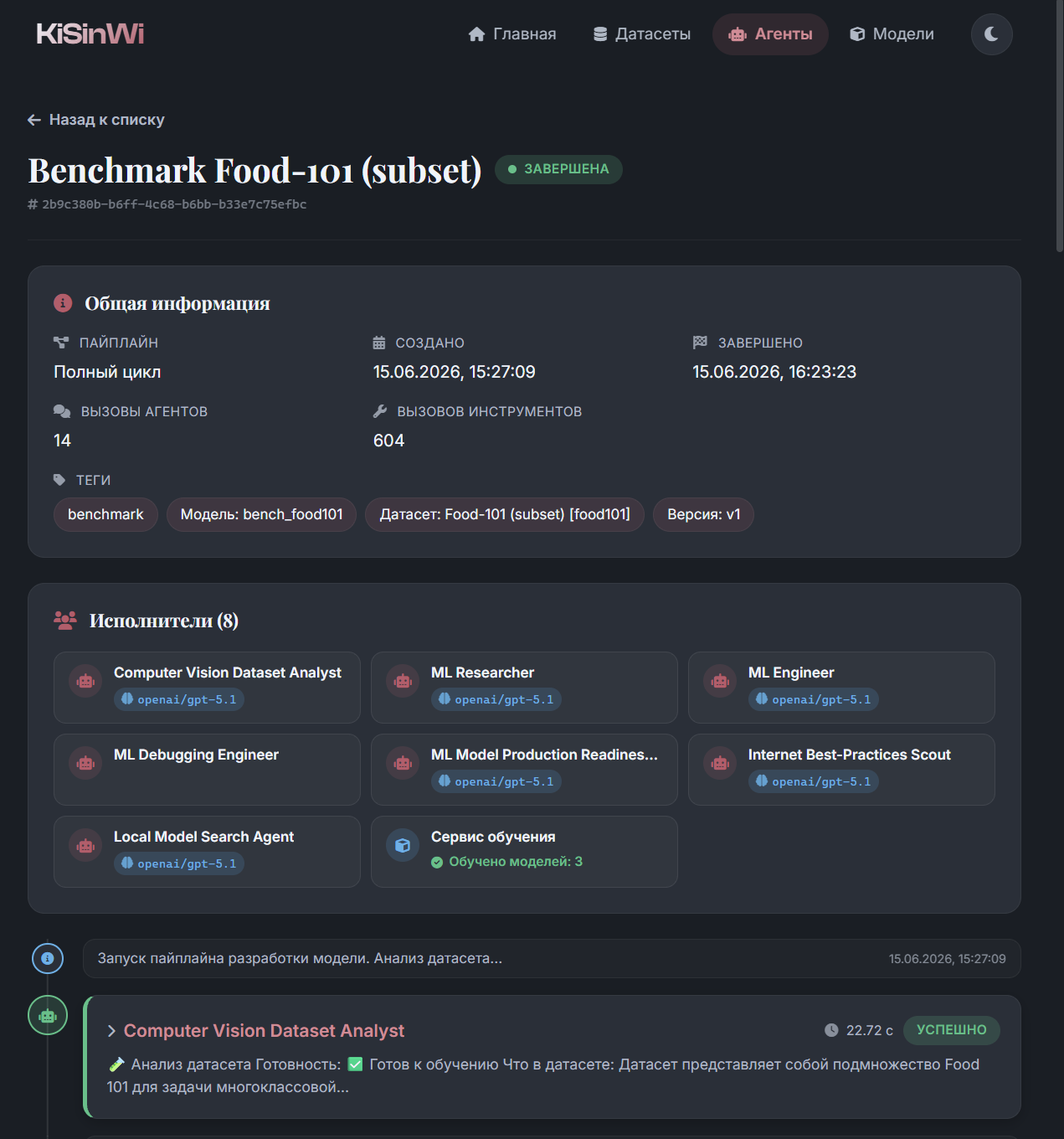Click the ЗАВЕРШЕНА status badge
The width and height of the screenshot is (1064, 1139).
[558, 169]
